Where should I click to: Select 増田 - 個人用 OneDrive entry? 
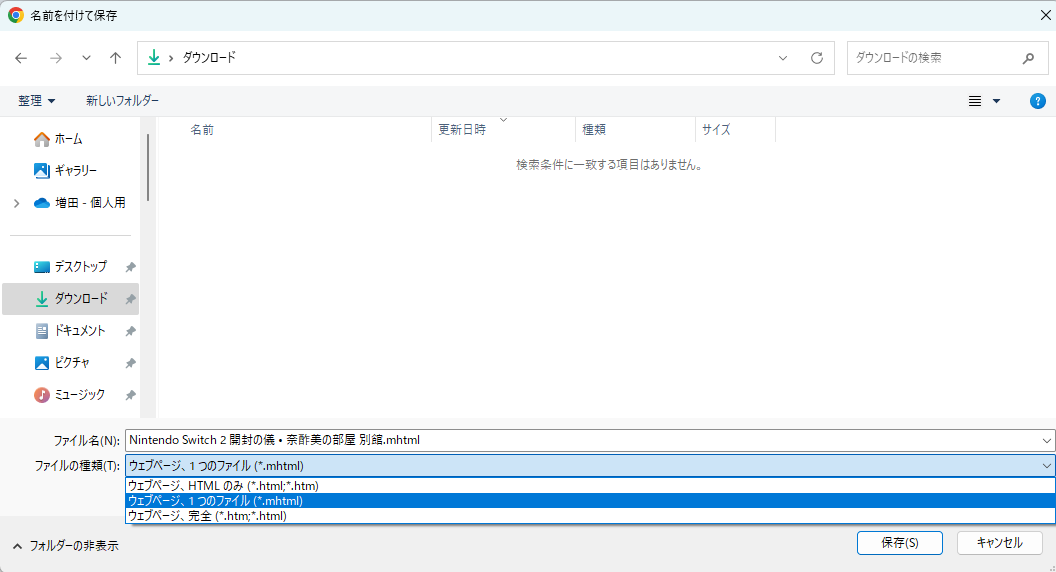pos(79,203)
